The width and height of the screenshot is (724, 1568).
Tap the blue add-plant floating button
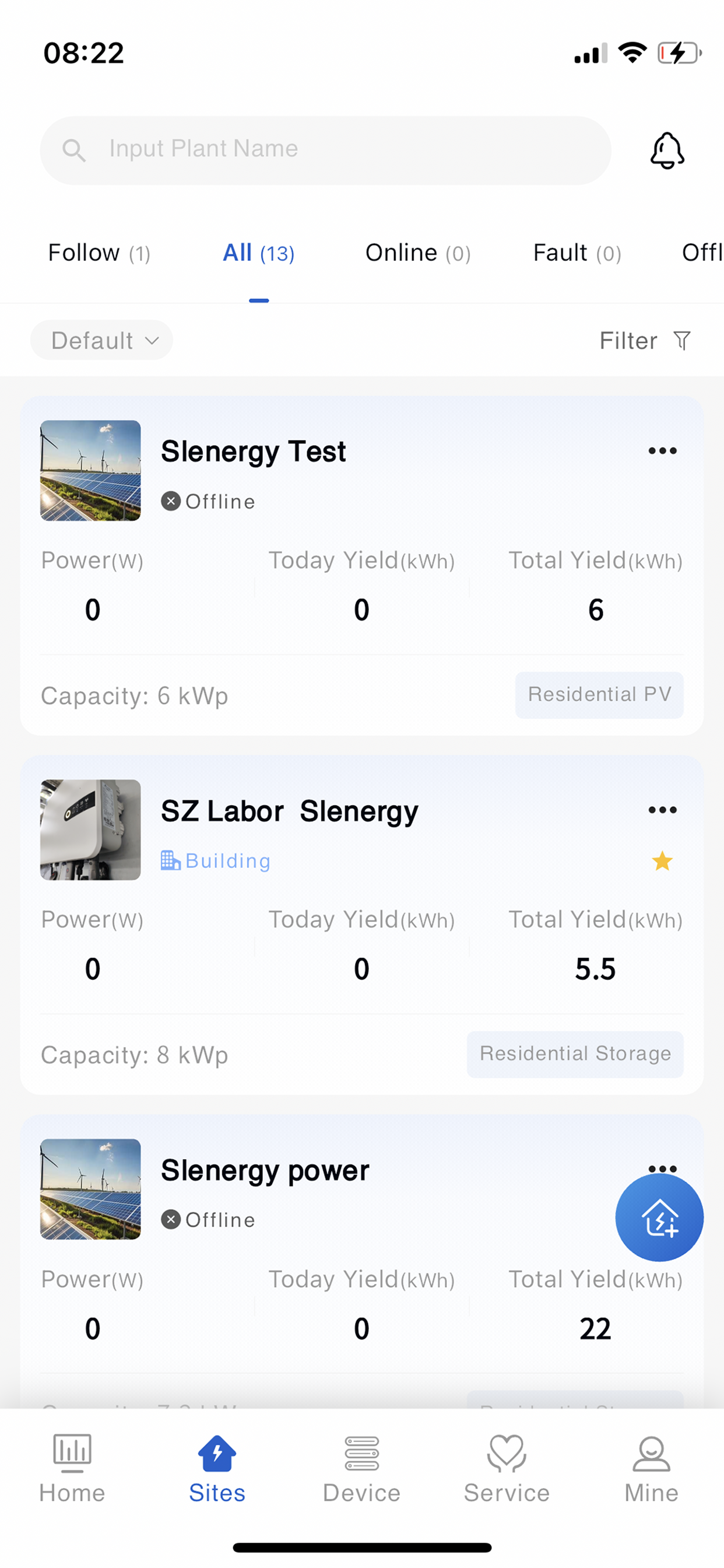click(659, 1217)
